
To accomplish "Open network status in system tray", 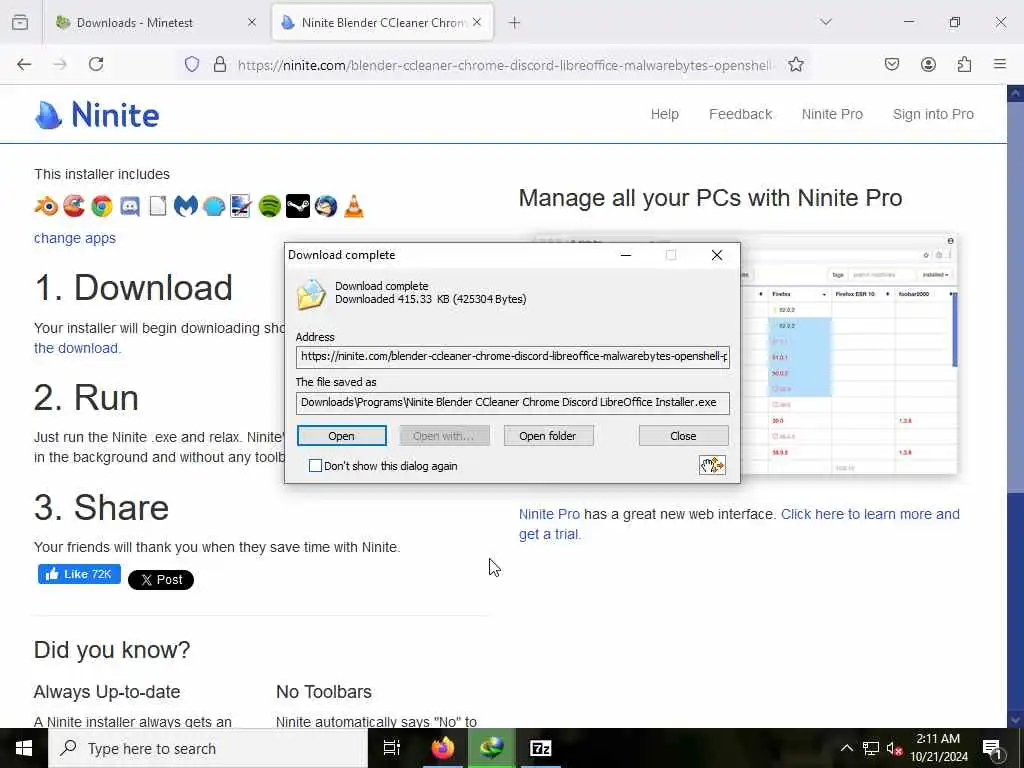I will point(871,748).
